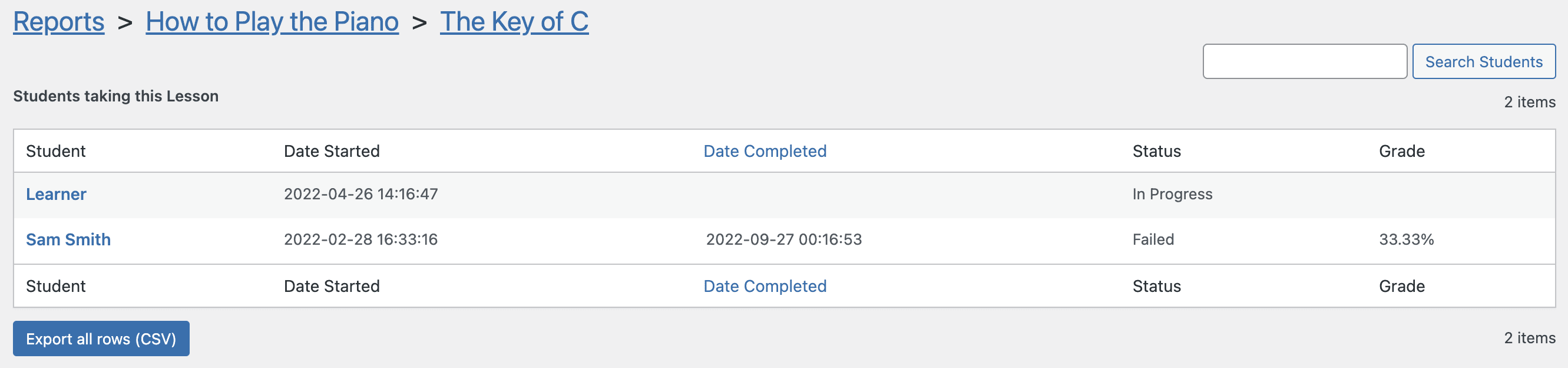Open the Reports breadcrumb link

pyautogui.click(x=58, y=22)
